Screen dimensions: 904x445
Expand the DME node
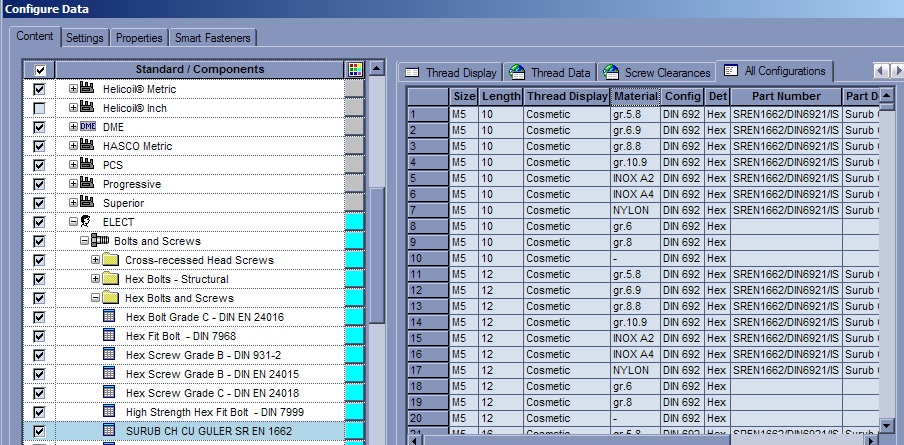coord(73,127)
